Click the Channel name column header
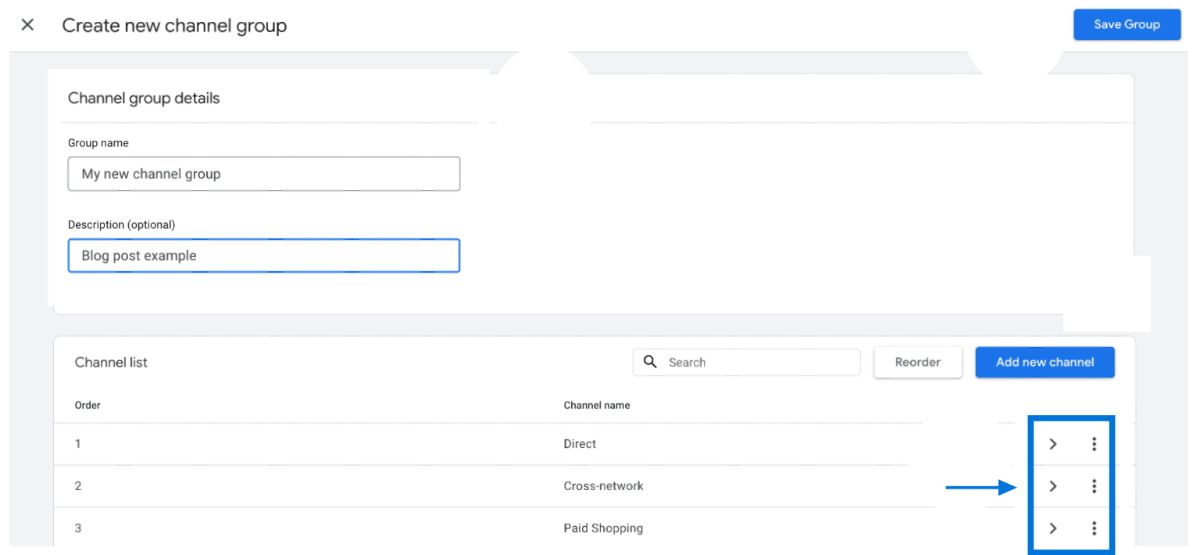The height and width of the screenshot is (555, 1200). coord(596,405)
